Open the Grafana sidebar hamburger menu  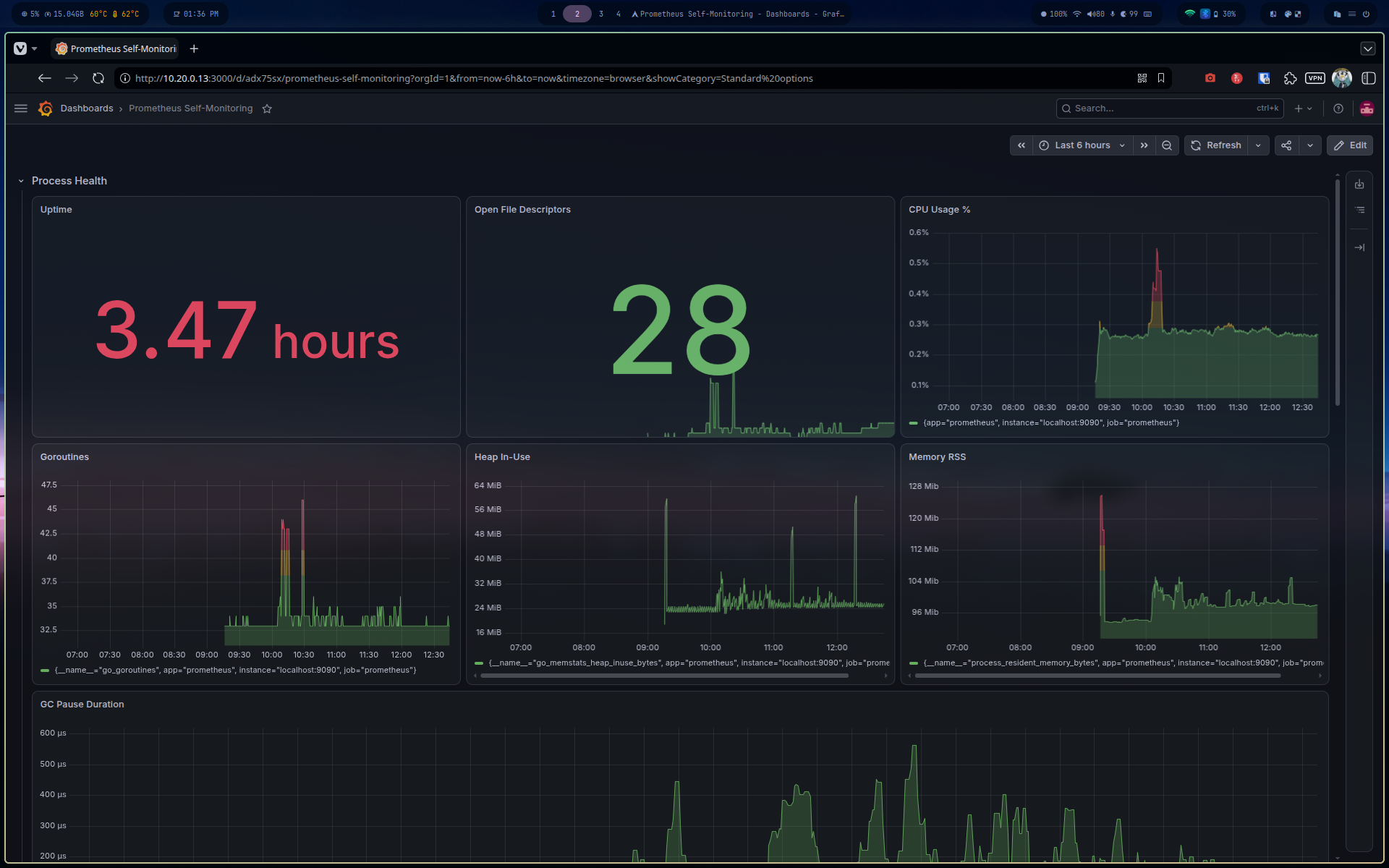click(21, 109)
